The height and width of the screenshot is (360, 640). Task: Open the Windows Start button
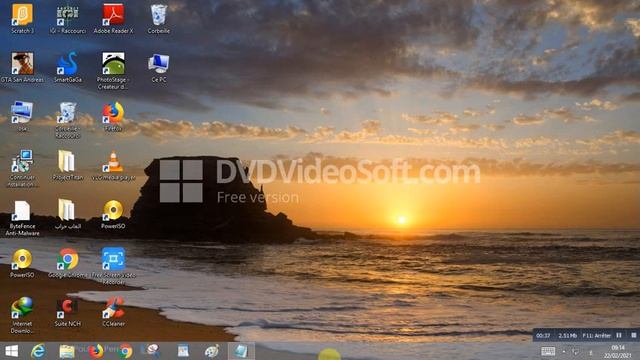11,351
